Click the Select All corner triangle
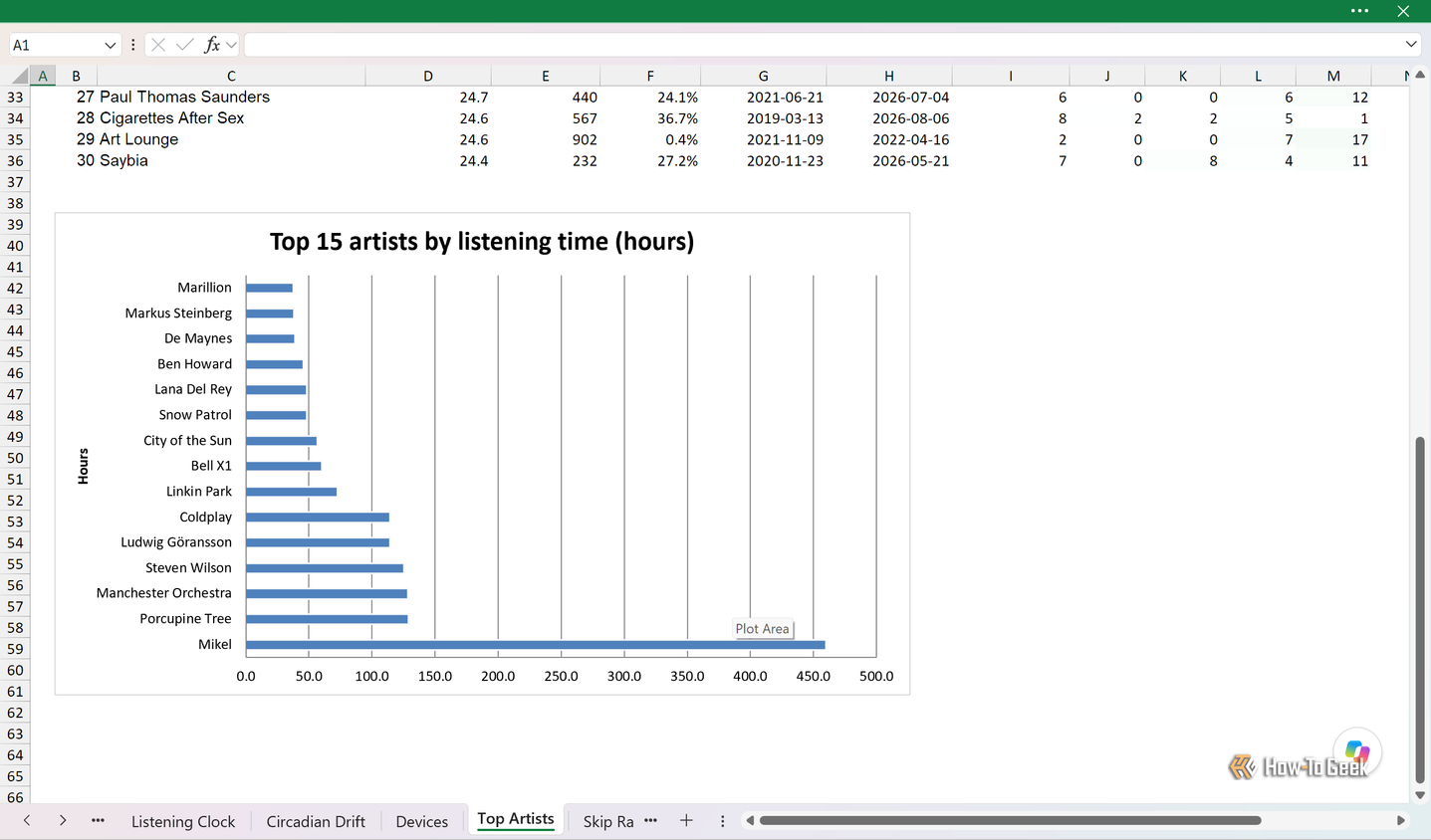The height and width of the screenshot is (840, 1431). pyautogui.click(x=19, y=76)
